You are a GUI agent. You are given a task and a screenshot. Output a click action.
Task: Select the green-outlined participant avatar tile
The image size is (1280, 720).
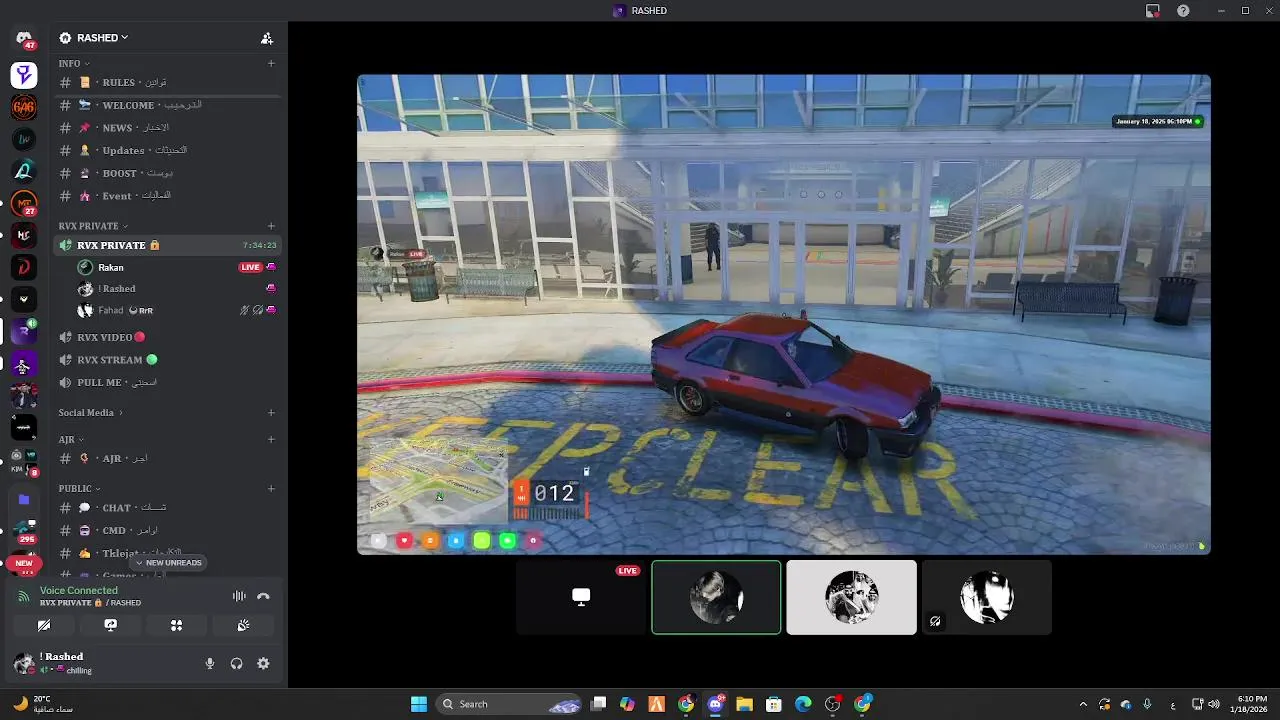[716, 597]
